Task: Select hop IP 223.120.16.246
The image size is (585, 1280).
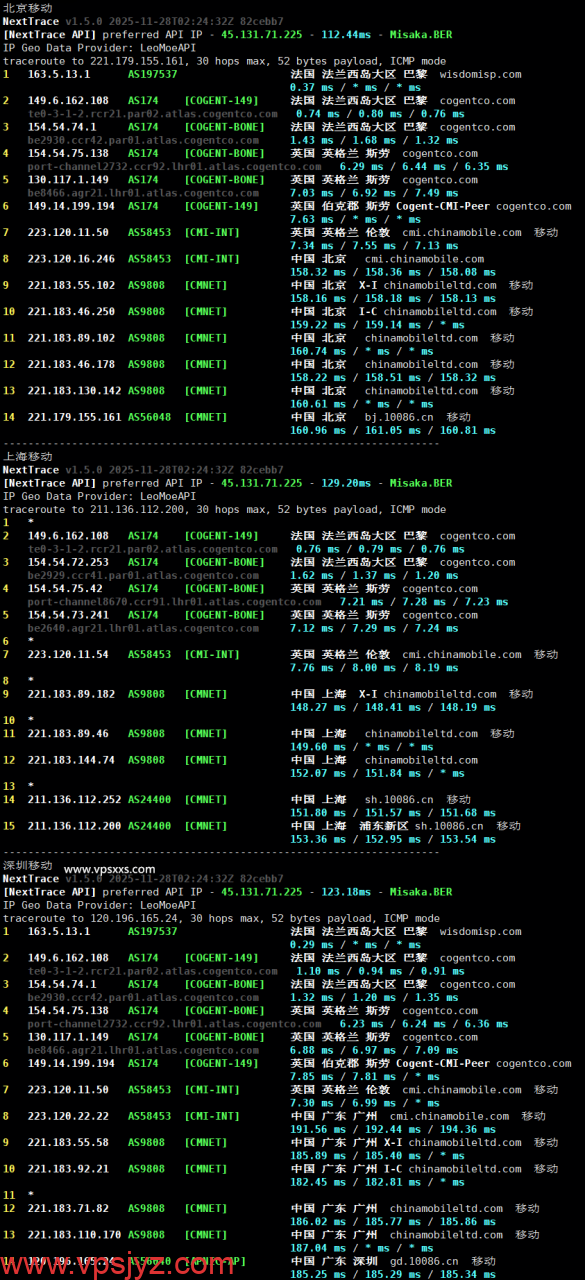Action: click(71, 259)
